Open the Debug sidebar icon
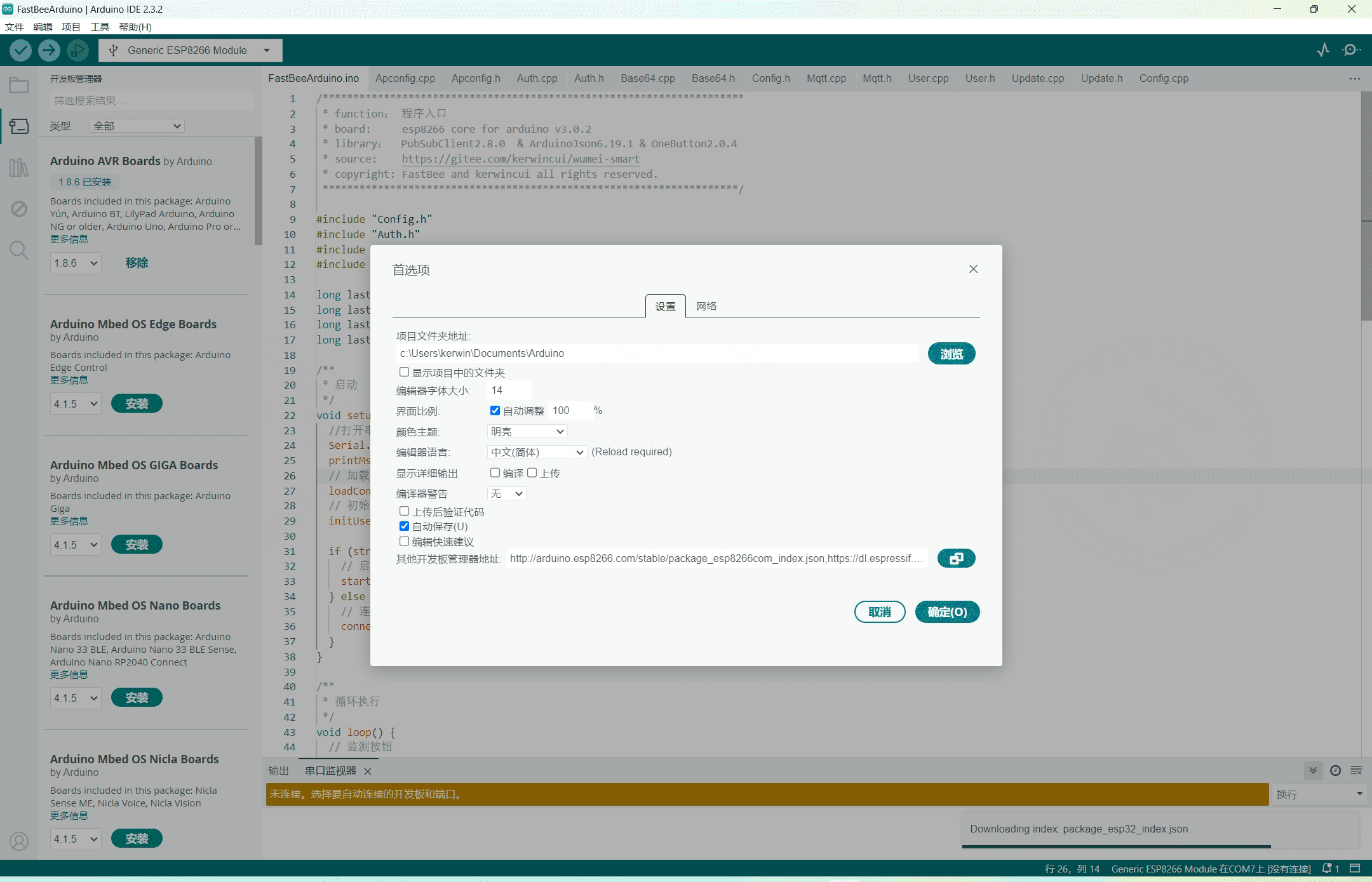 pyautogui.click(x=19, y=209)
